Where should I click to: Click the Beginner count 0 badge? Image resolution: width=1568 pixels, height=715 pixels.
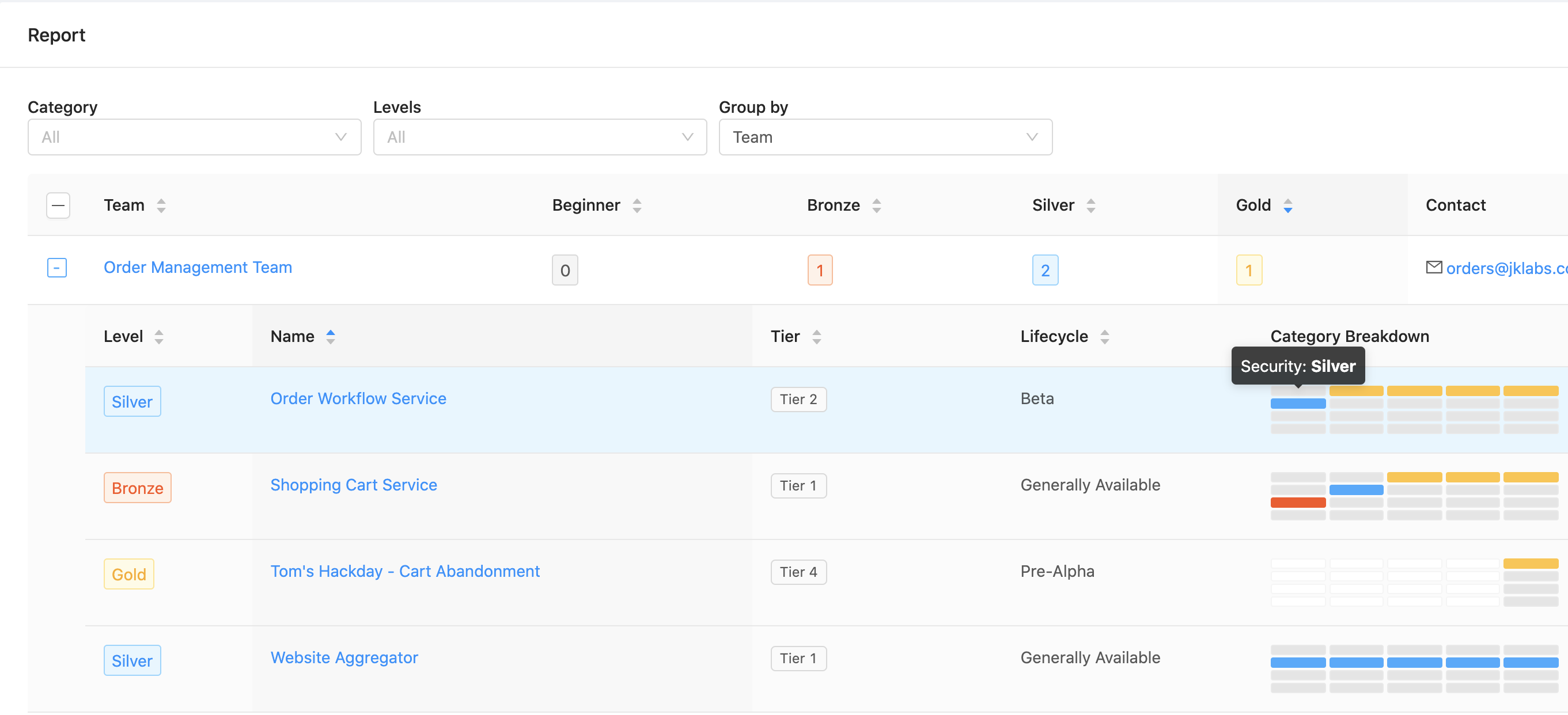[x=565, y=270]
